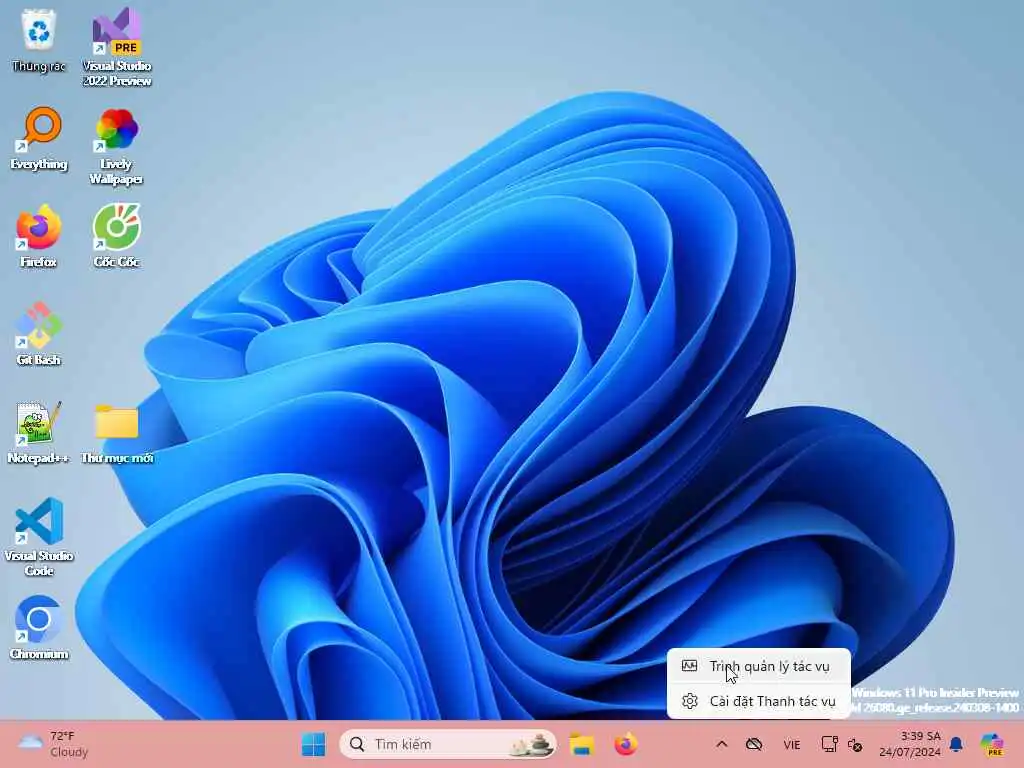This screenshot has width=1024, height=768.
Task: Click the Lively Wallpaper desktop icon
Action: (116, 146)
